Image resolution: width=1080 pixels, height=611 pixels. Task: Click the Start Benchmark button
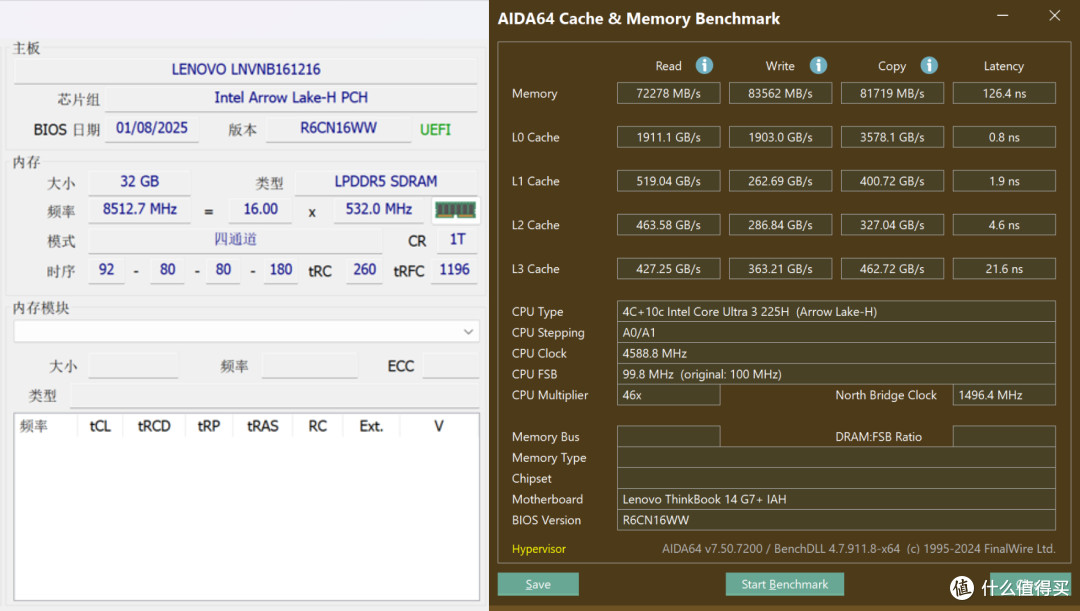[785, 584]
